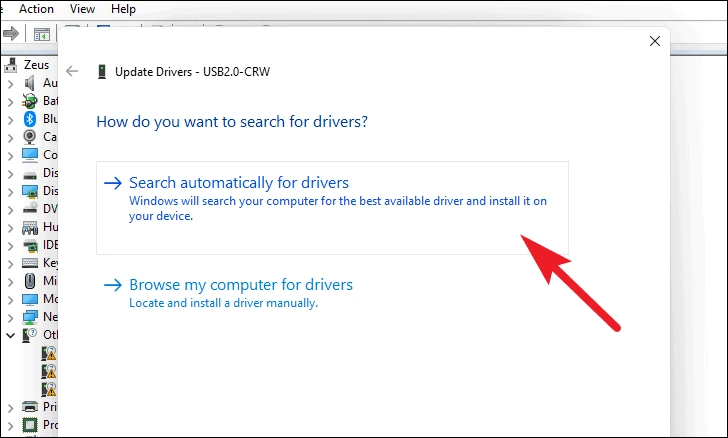728x438 pixels.
Task: Select the 'Key' Keyboards tree label
Action: [x=50, y=263]
